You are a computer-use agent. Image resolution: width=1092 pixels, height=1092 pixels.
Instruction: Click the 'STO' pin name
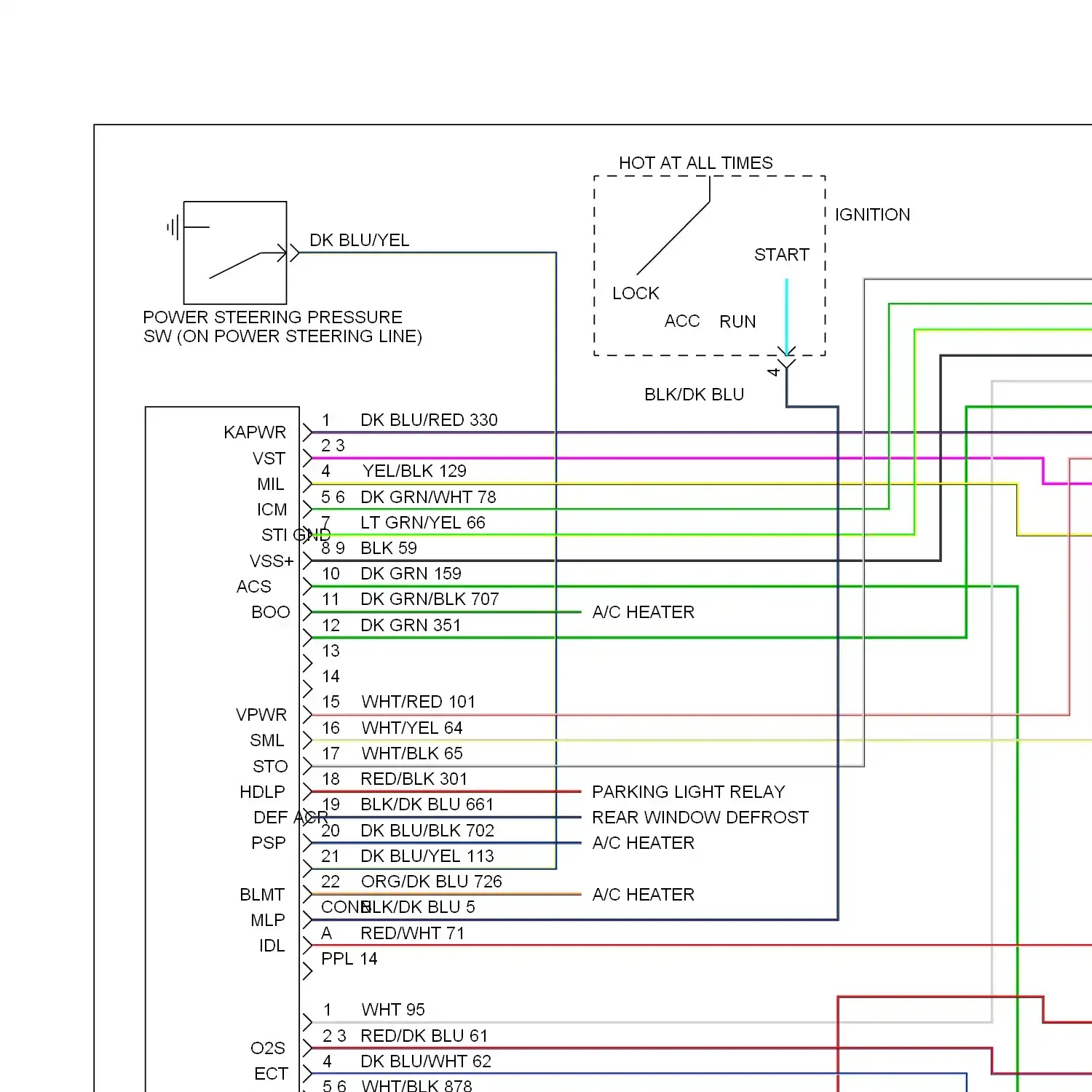(270, 767)
